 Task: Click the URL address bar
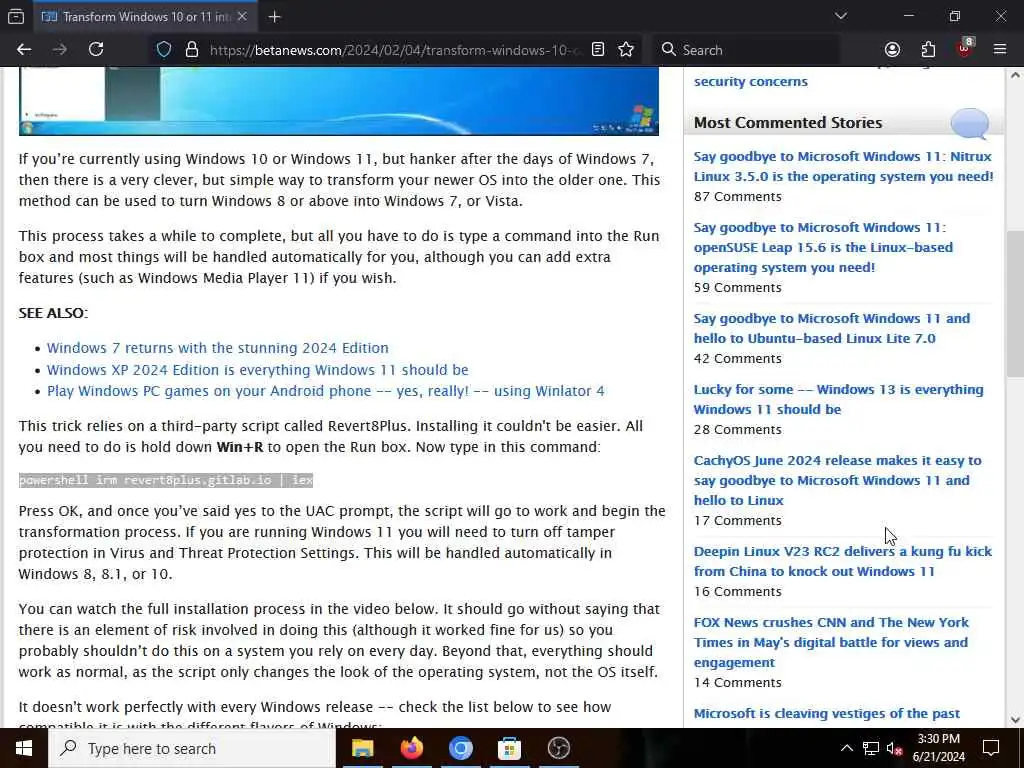click(x=394, y=50)
